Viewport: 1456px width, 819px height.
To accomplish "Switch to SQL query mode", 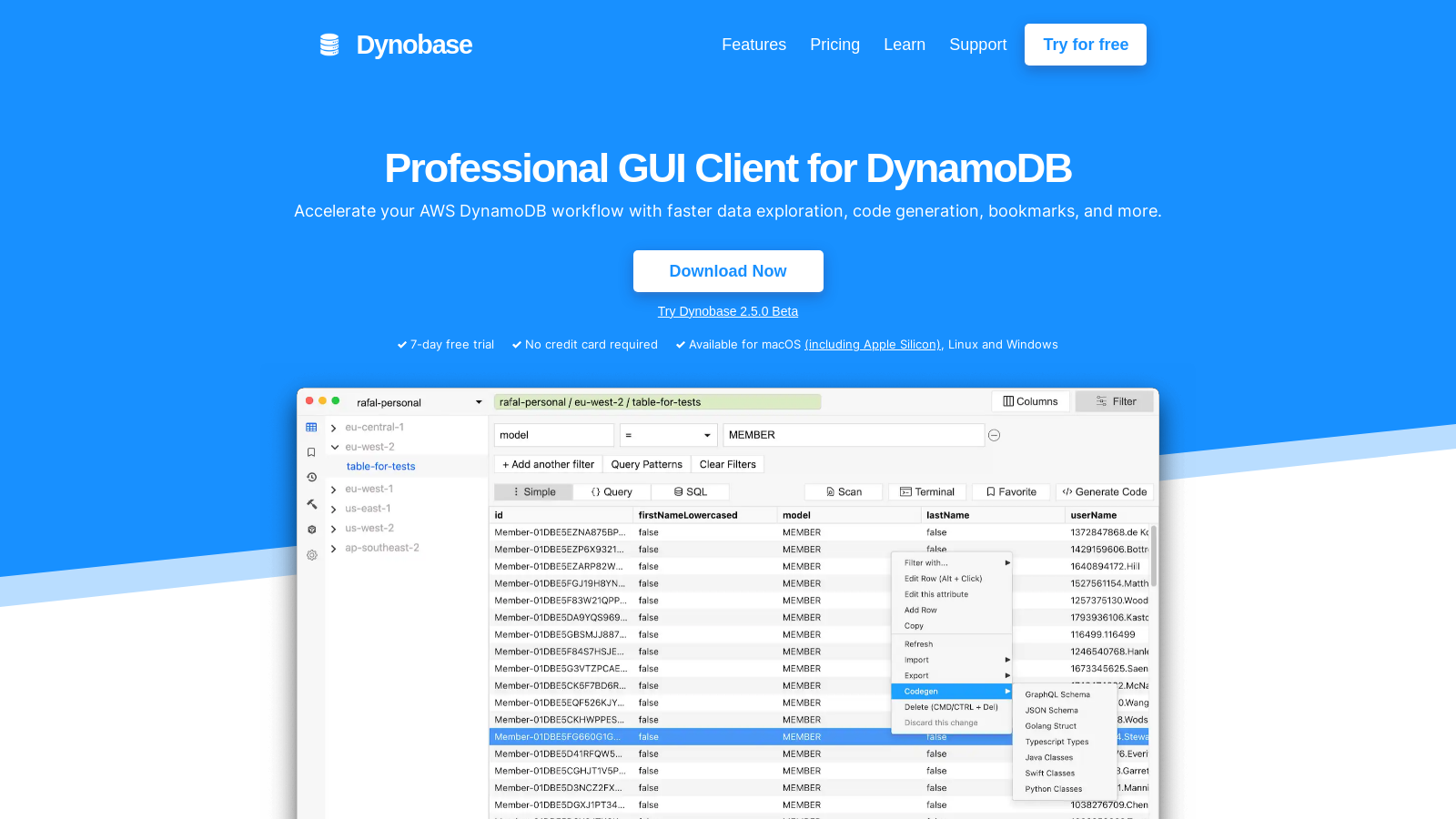I will point(691,491).
